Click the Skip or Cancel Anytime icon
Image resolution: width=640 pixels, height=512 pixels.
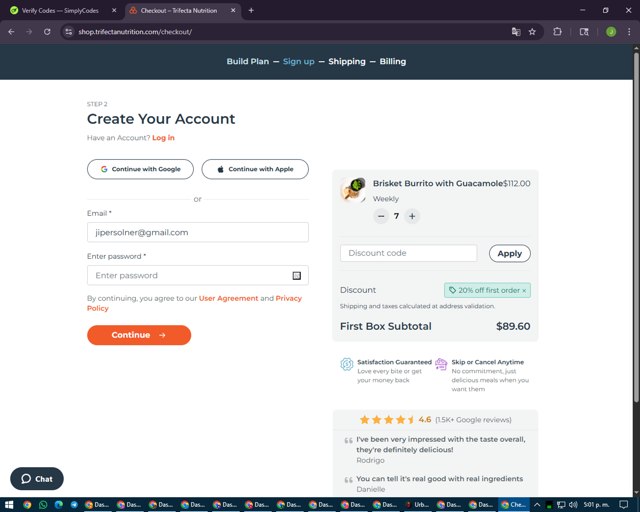[x=441, y=363]
